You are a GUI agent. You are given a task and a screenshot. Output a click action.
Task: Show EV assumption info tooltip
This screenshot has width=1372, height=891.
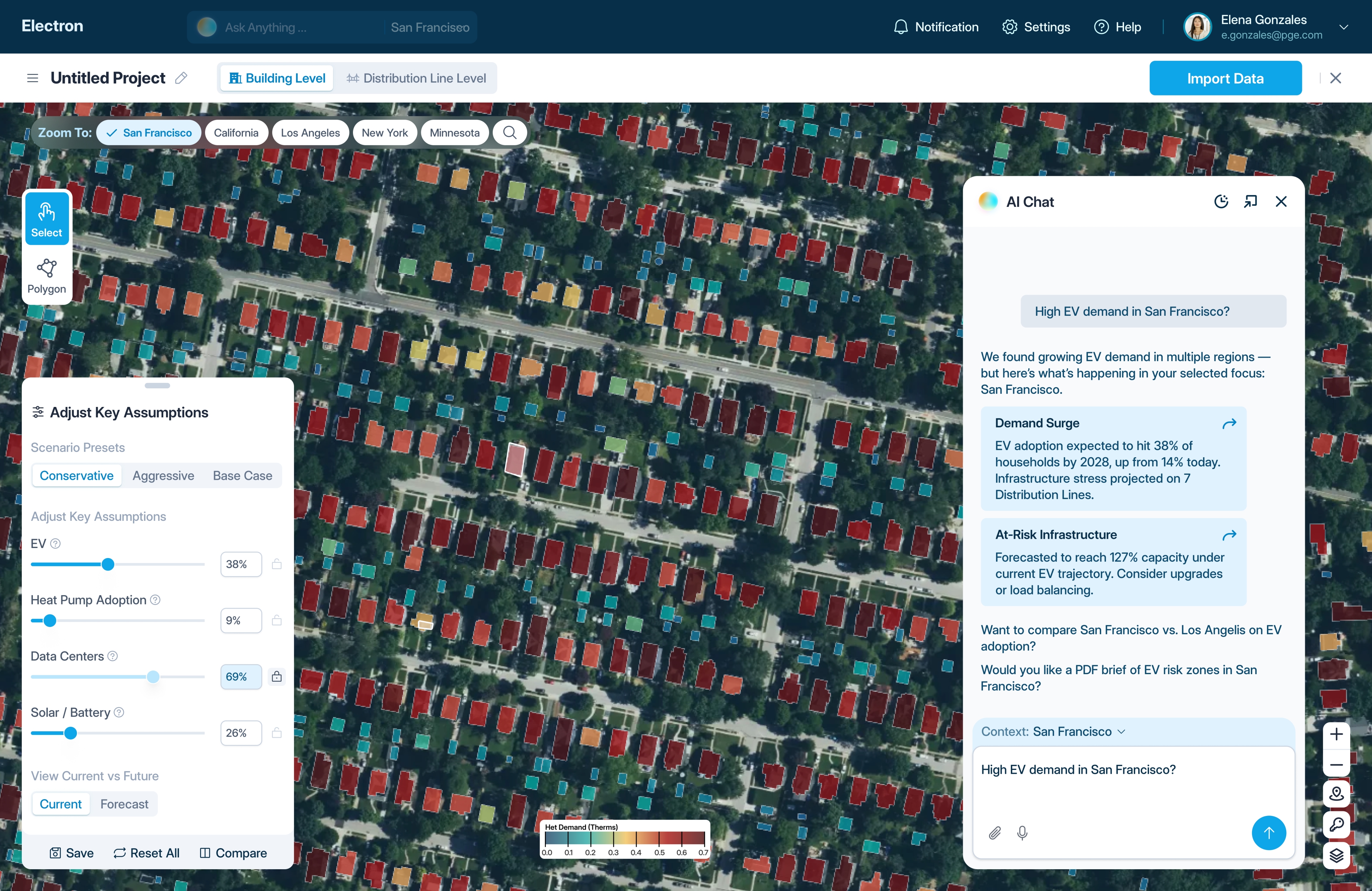tap(55, 543)
